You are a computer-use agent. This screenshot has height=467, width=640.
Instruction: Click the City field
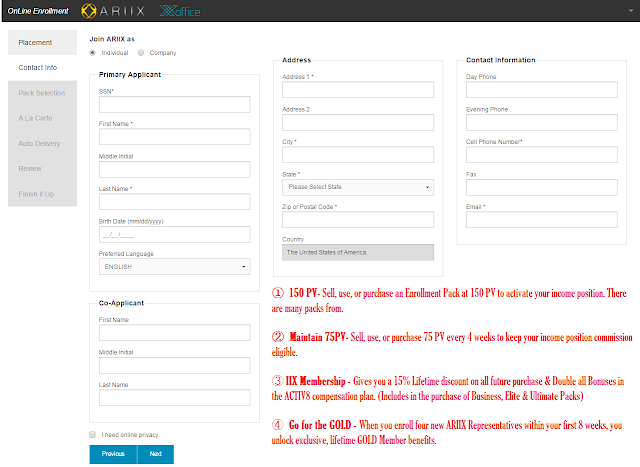click(x=358, y=155)
